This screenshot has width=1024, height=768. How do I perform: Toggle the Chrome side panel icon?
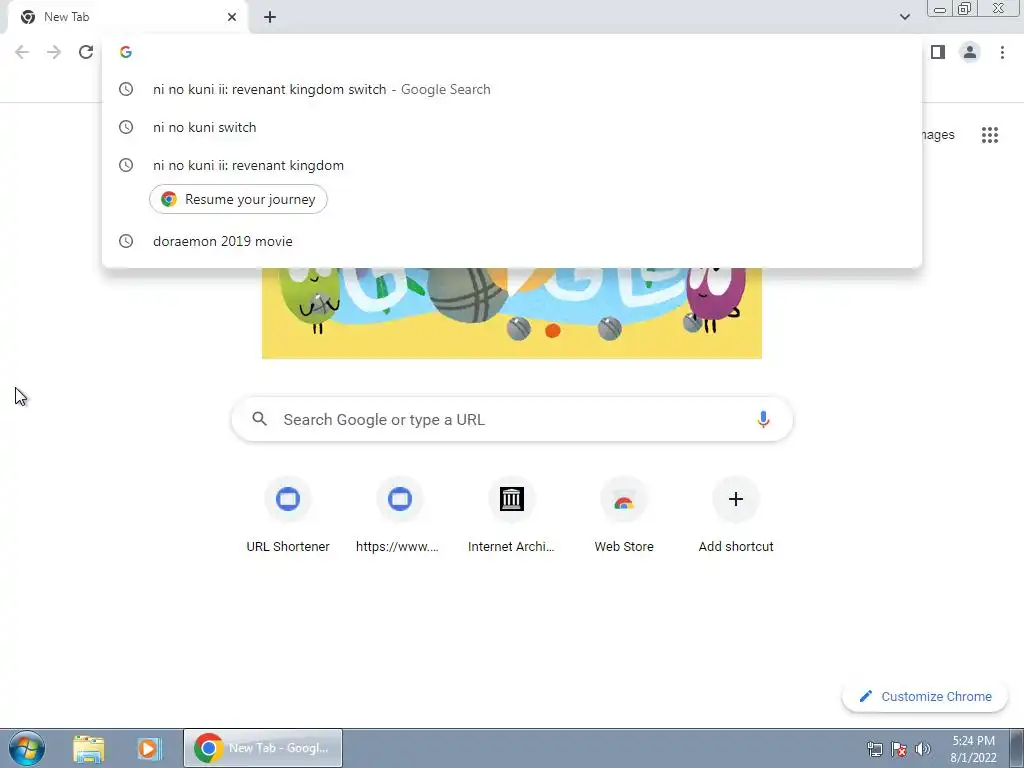[x=938, y=52]
